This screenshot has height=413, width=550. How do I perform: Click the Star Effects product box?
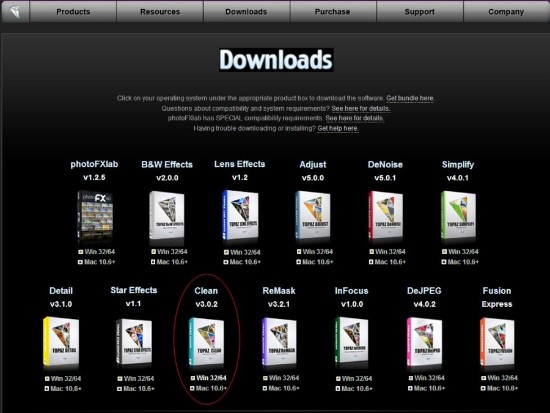[x=134, y=341]
